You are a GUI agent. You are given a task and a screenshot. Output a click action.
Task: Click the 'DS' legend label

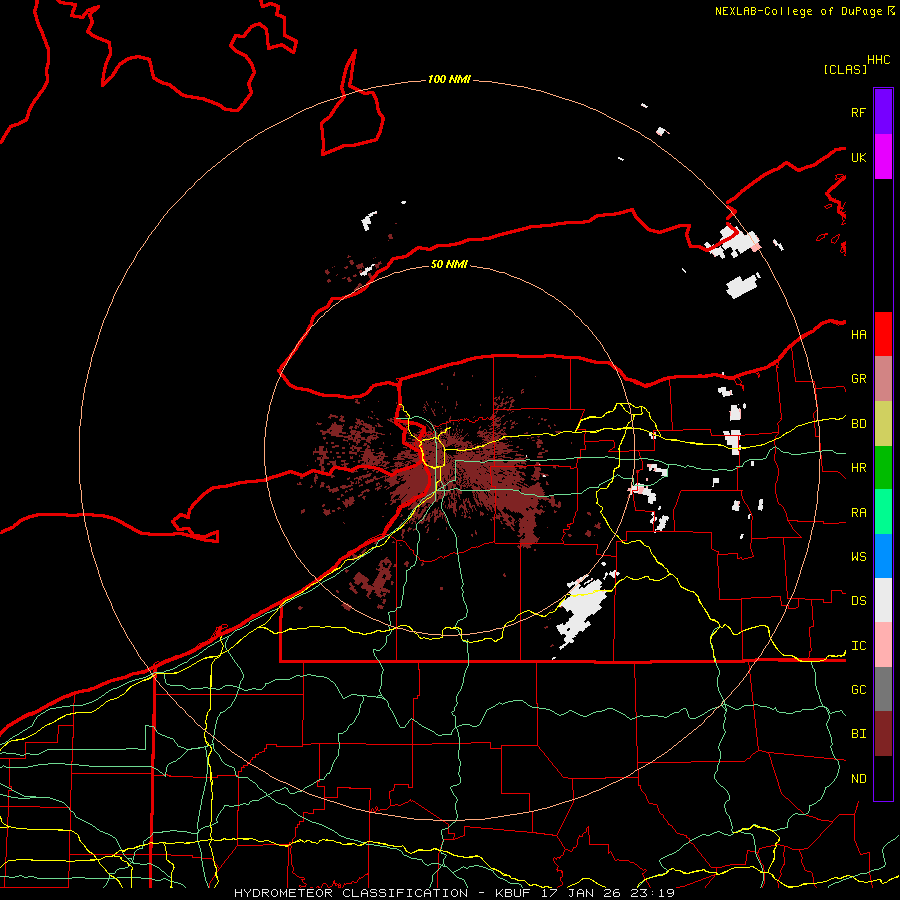(858, 601)
